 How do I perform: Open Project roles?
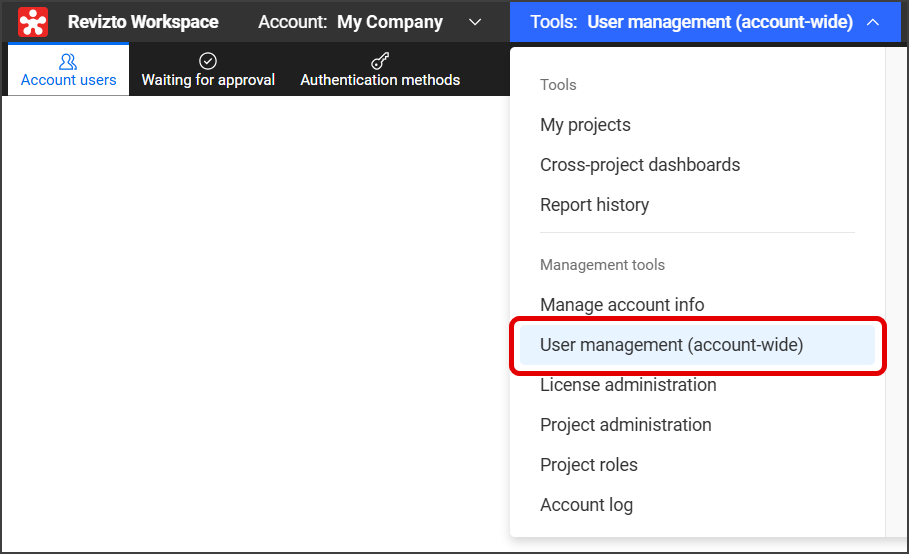point(588,465)
